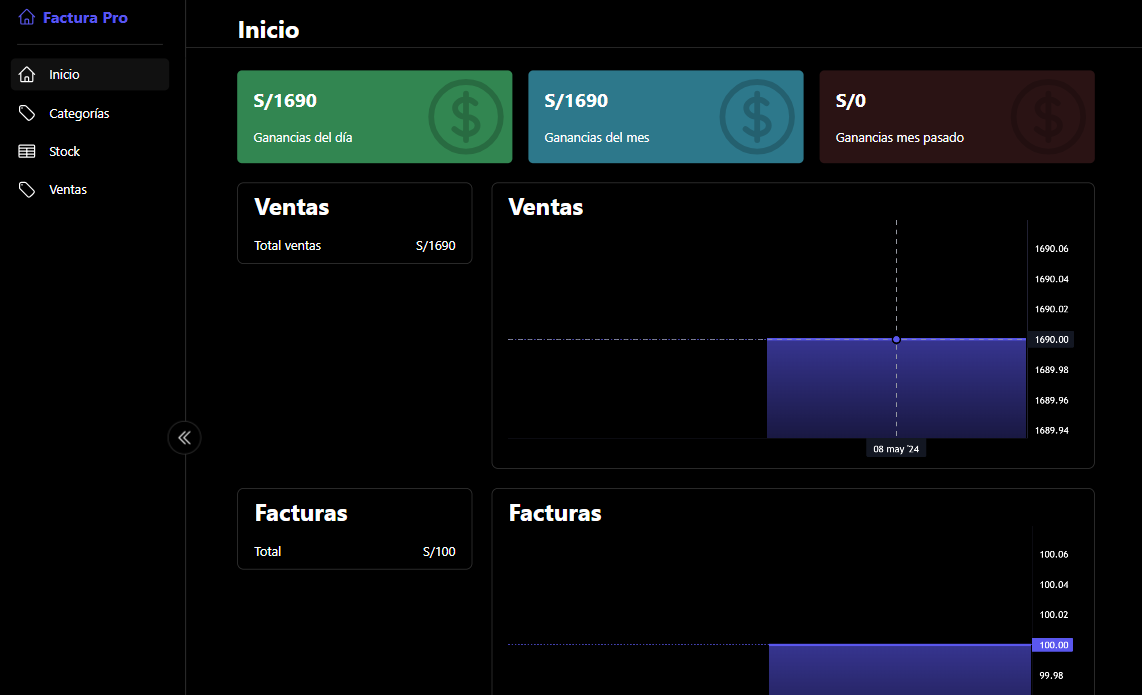Image resolution: width=1142 pixels, height=695 pixels.
Task: Click the Stock table icon
Action: pyautogui.click(x=27, y=152)
